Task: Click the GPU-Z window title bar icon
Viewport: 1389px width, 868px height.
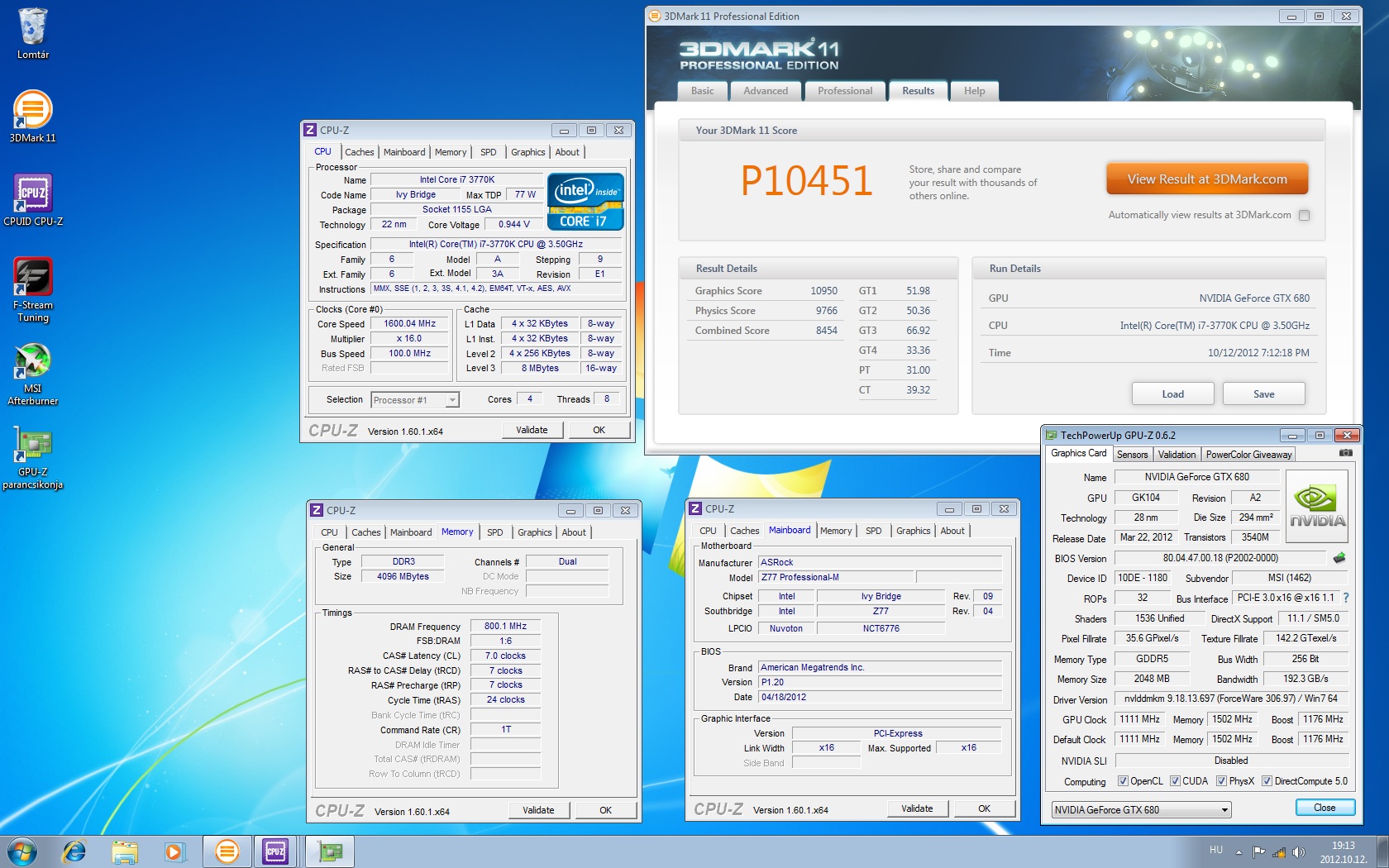Action: tap(1051, 435)
